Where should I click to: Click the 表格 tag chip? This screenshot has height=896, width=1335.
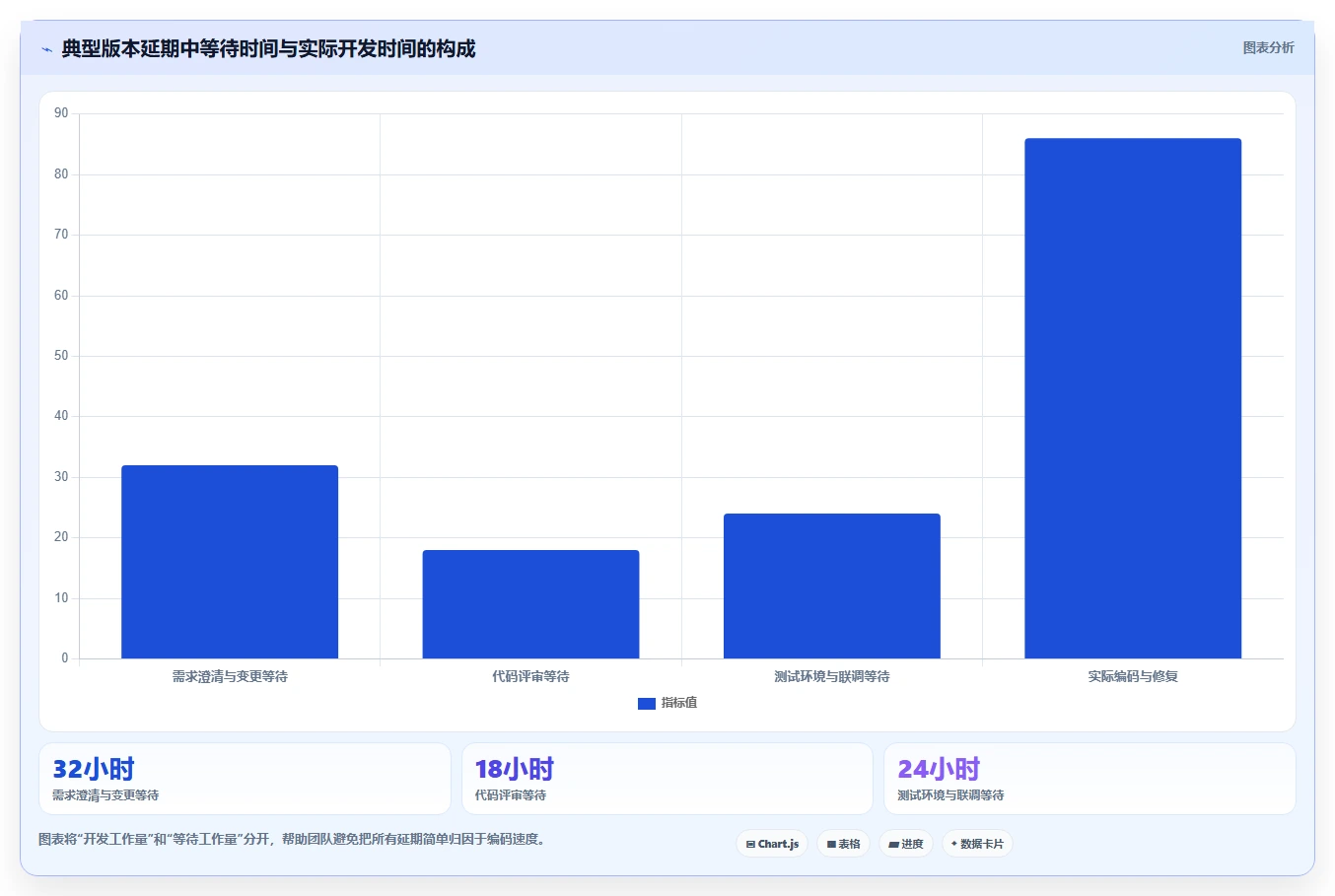pos(844,844)
